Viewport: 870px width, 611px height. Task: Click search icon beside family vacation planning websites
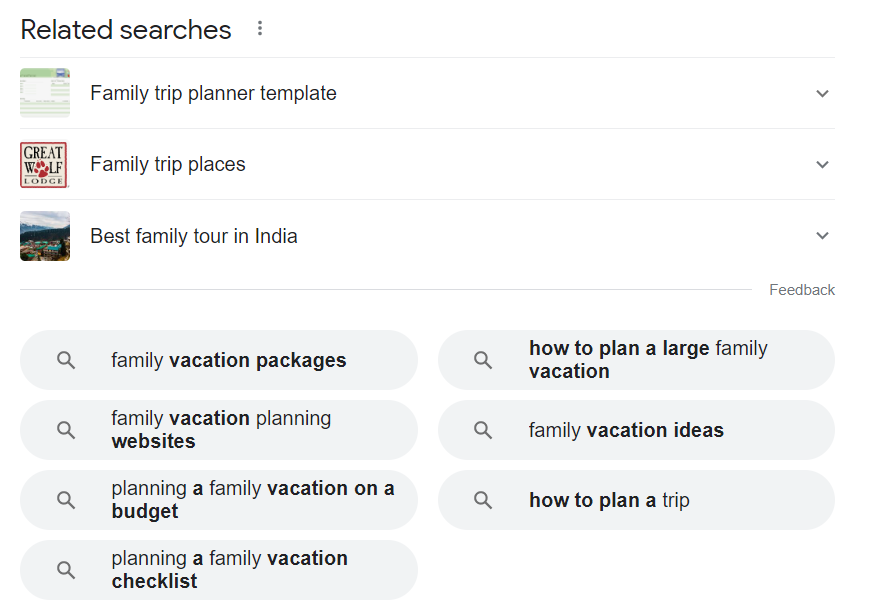pos(66,430)
